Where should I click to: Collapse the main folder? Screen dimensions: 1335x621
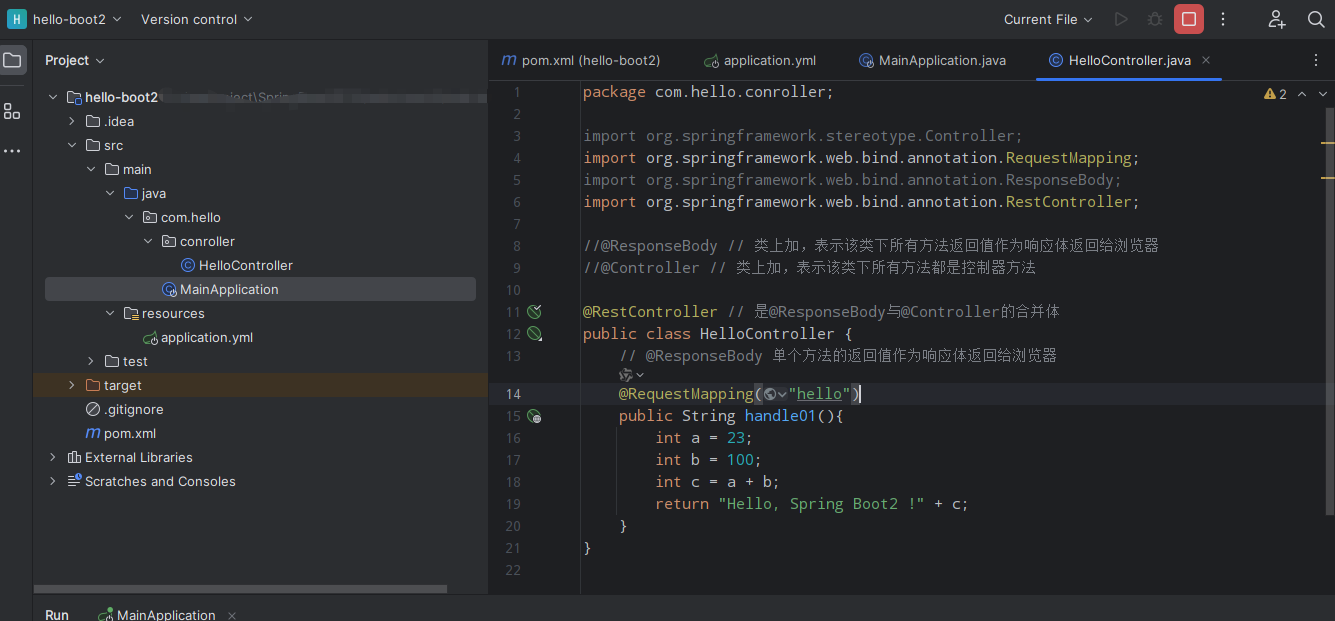click(x=91, y=169)
